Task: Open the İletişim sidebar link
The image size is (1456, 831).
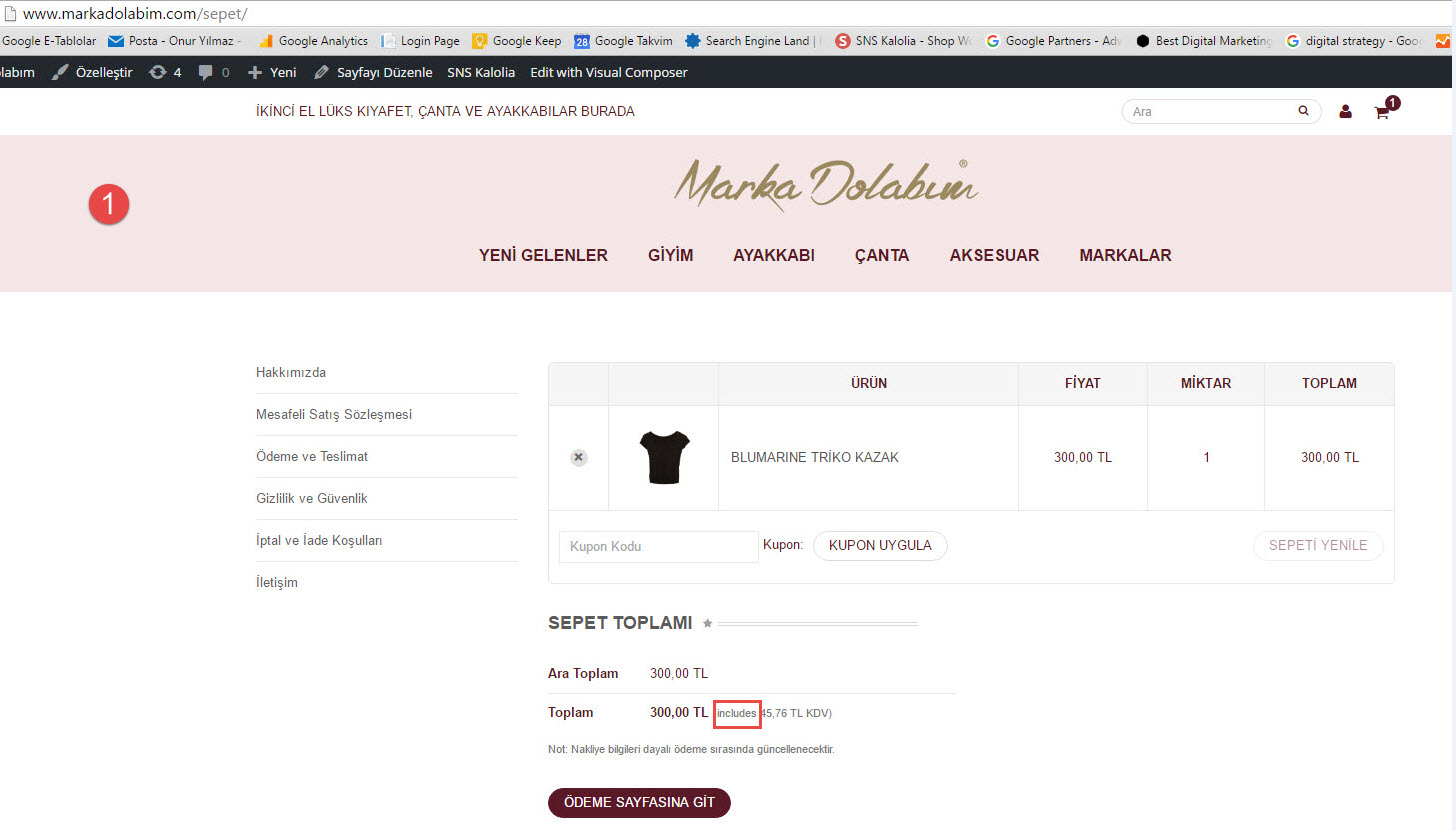Action: (277, 582)
